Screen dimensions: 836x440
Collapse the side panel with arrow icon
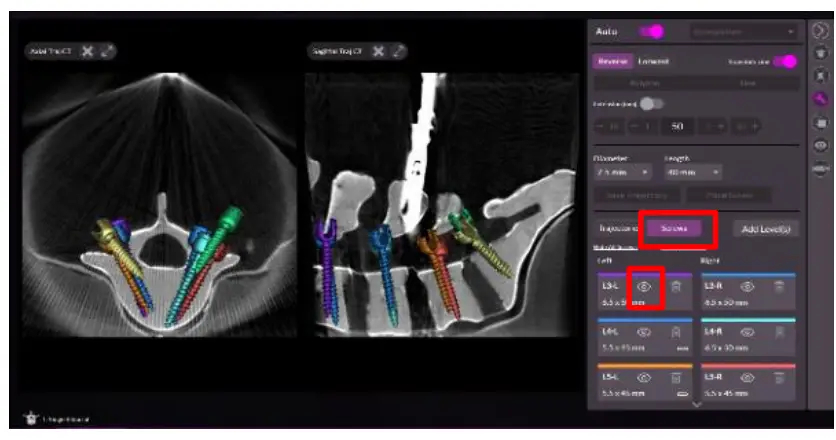pos(821,31)
